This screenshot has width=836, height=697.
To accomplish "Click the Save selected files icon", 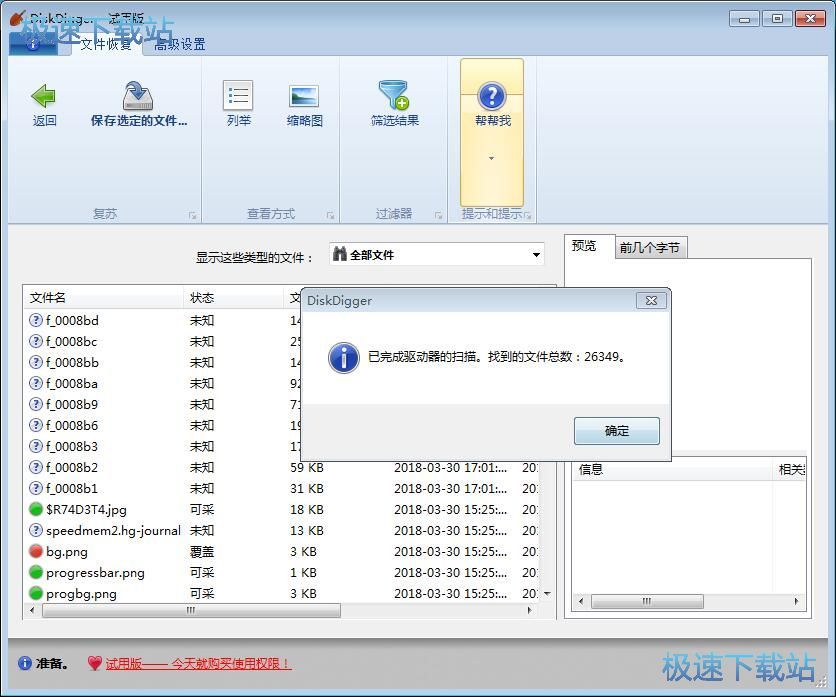I will pyautogui.click(x=138, y=95).
